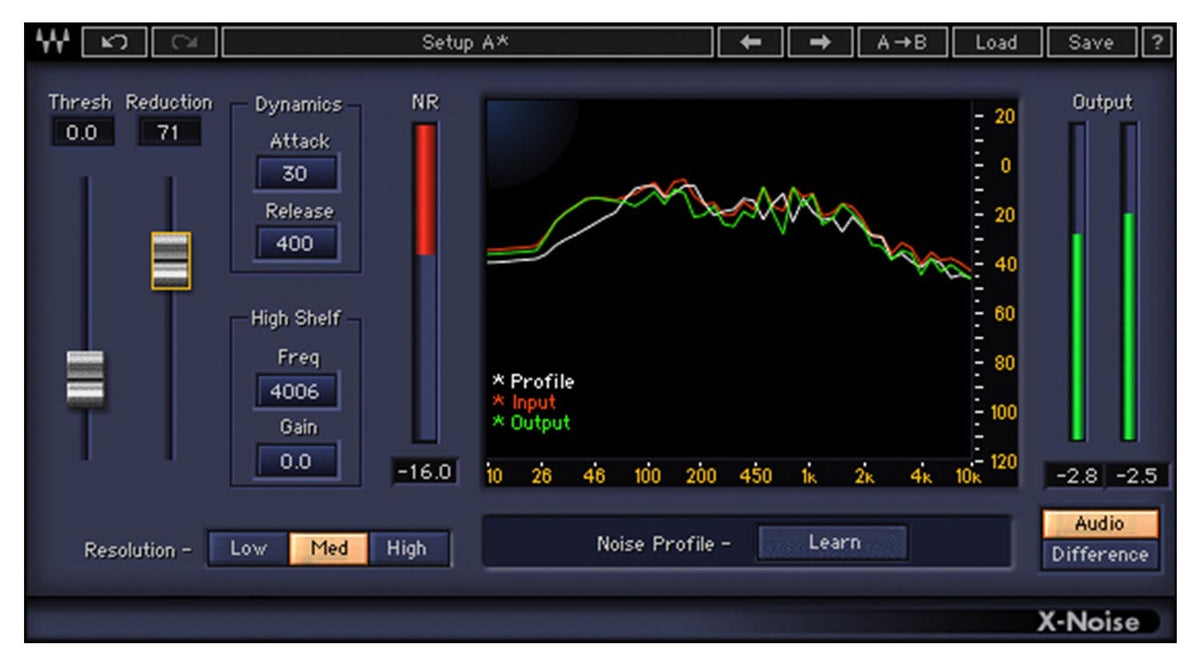
Task: Load the previous preset with left arrow
Action: [750, 42]
